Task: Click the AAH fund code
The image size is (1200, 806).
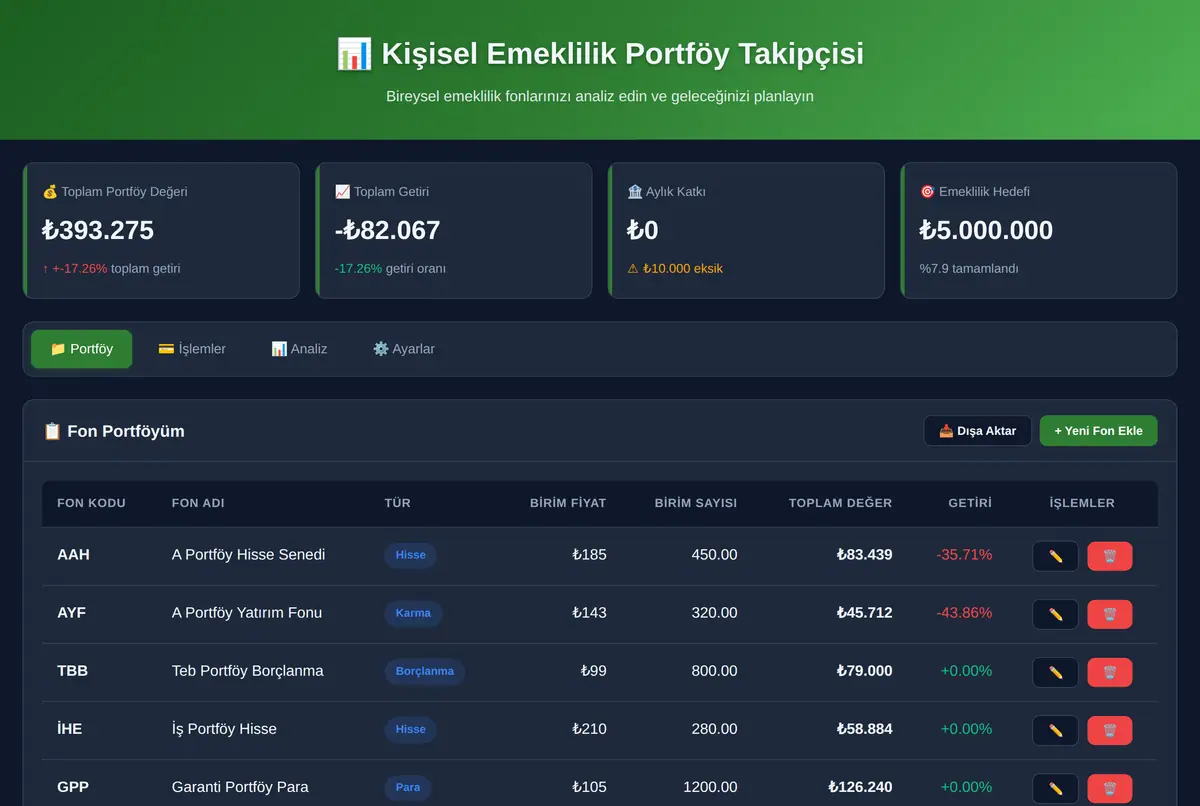Action: (73, 555)
